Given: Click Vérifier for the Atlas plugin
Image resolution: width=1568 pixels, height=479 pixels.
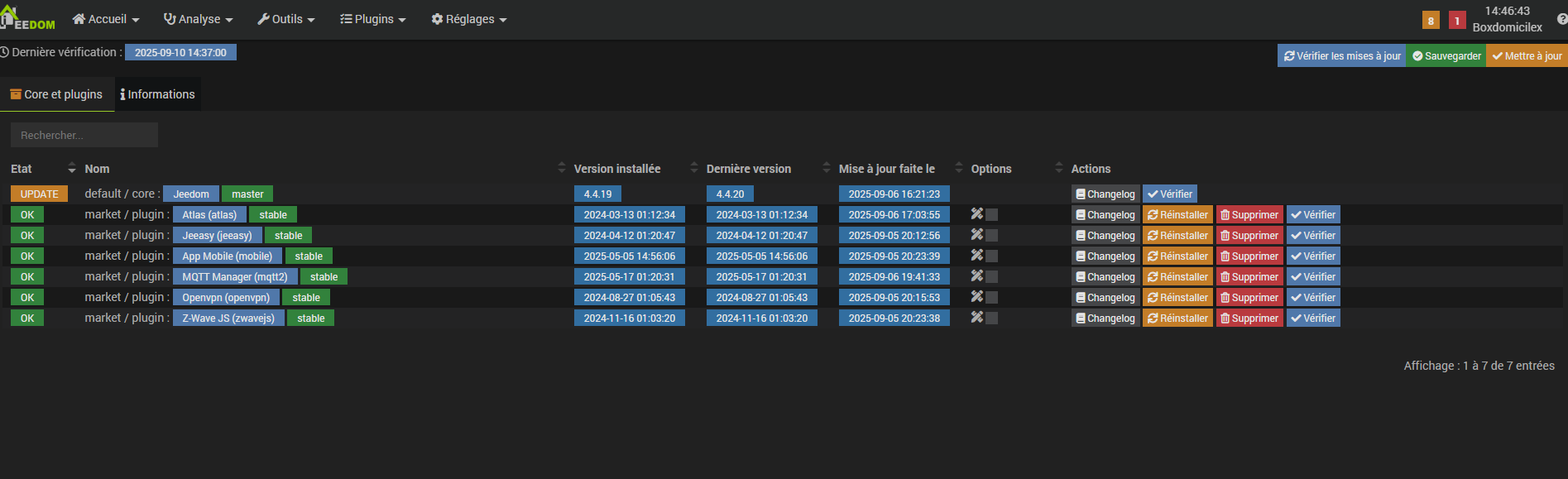Looking at the screenshot, I should pyautogui.click(x=1313, y=214).
